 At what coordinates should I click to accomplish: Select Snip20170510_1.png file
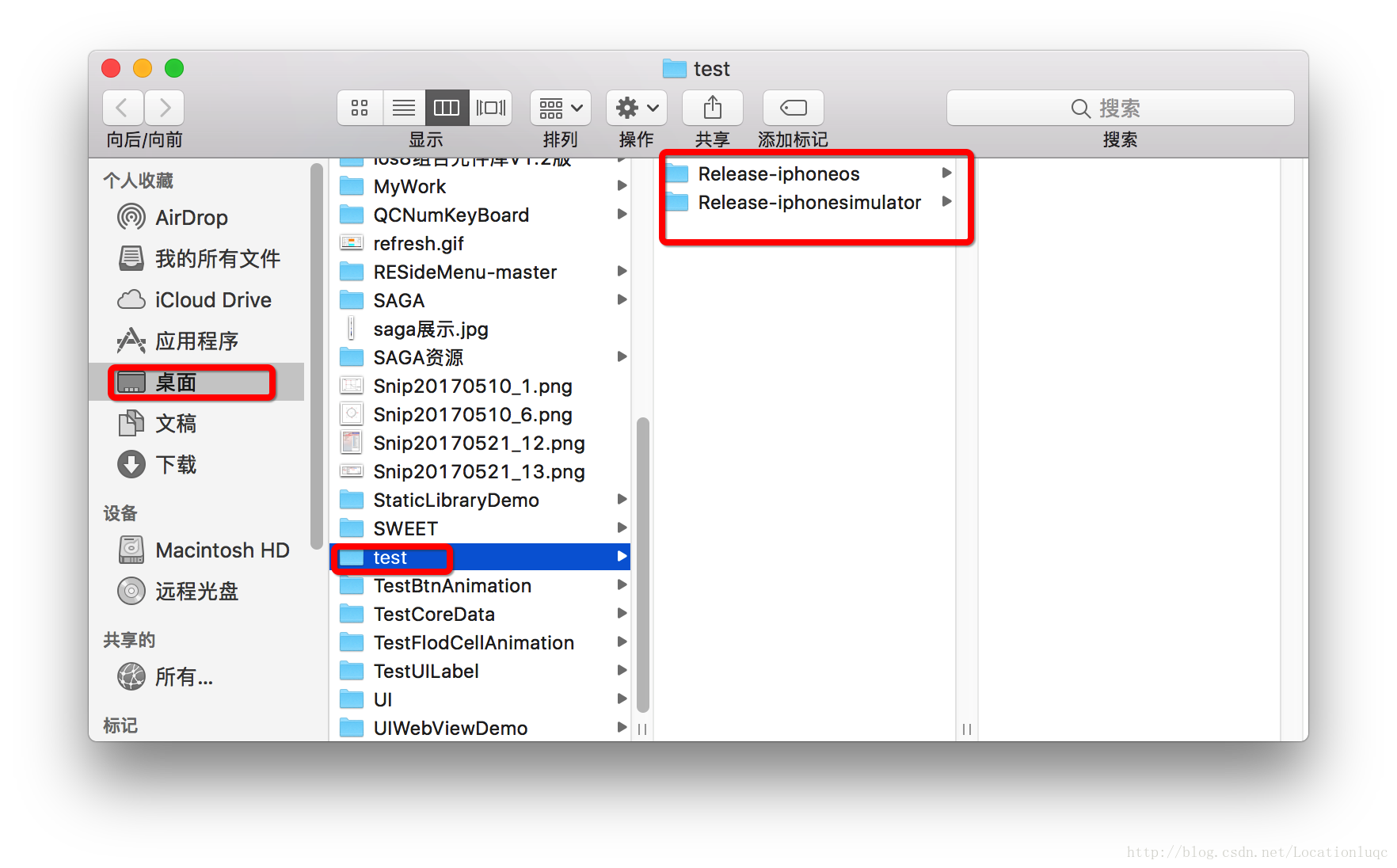pos(480,386)
